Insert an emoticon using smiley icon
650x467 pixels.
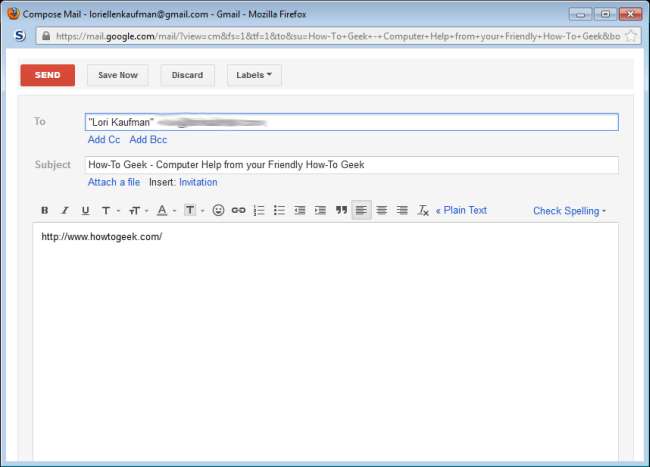pyautogui.click(x=218, y=211)
